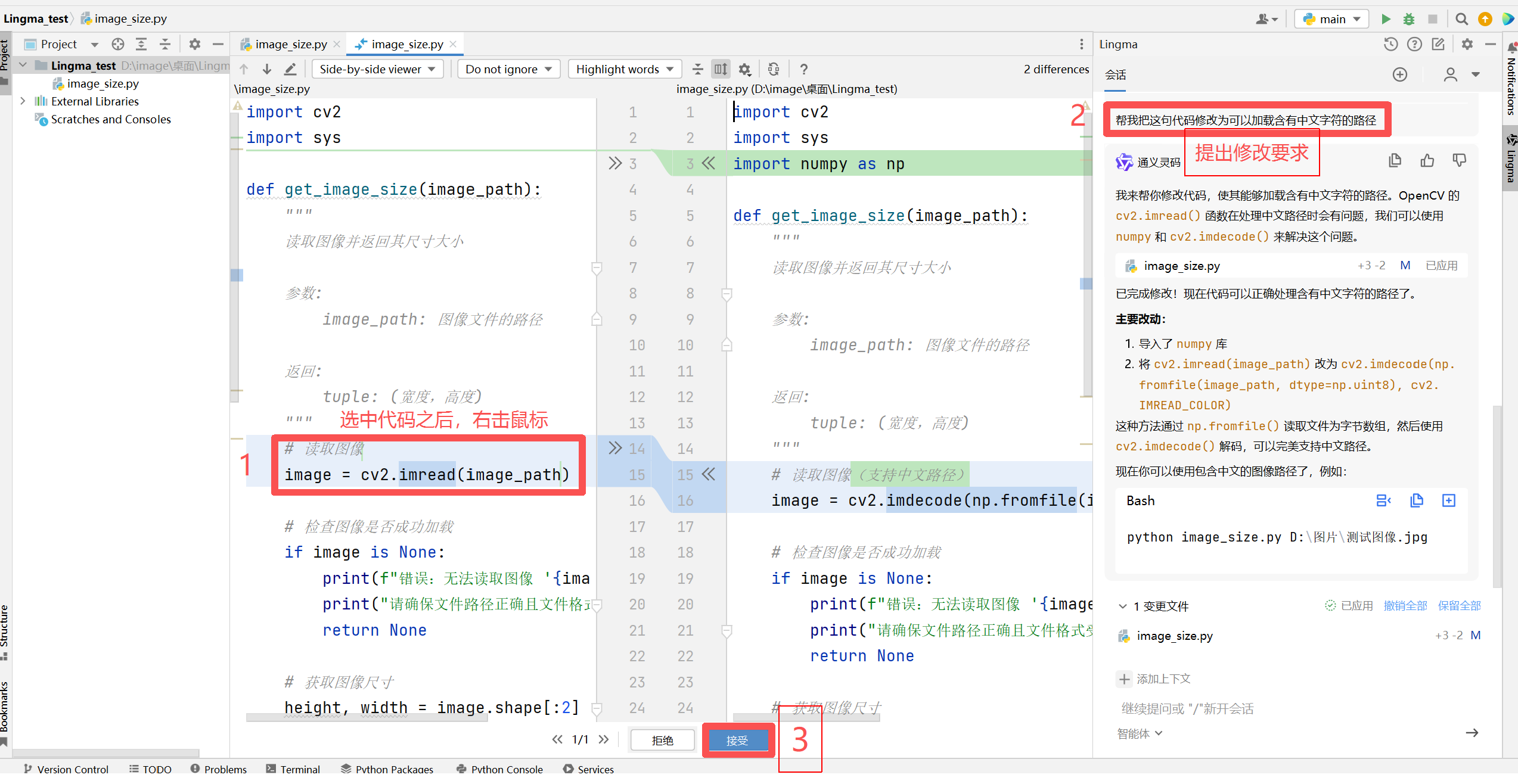Open Lingma user profile icon
This screenshot has height=784, width=1518.
click(x=1450, y=74)
